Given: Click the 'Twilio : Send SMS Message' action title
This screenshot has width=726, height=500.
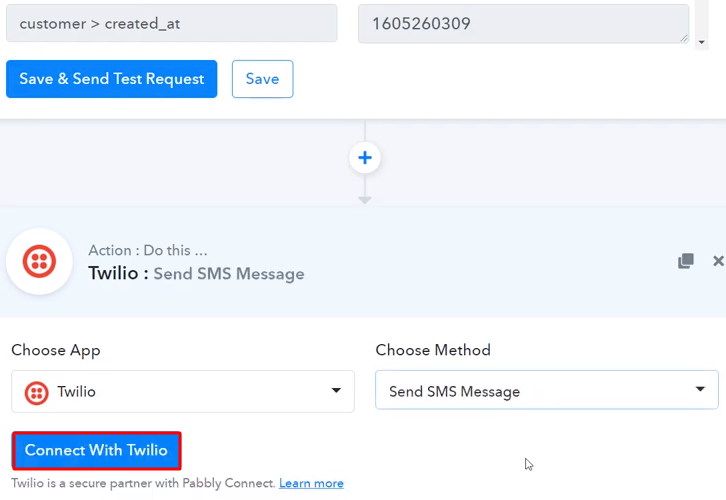Looking at the screenshot, I should (196, 274).
